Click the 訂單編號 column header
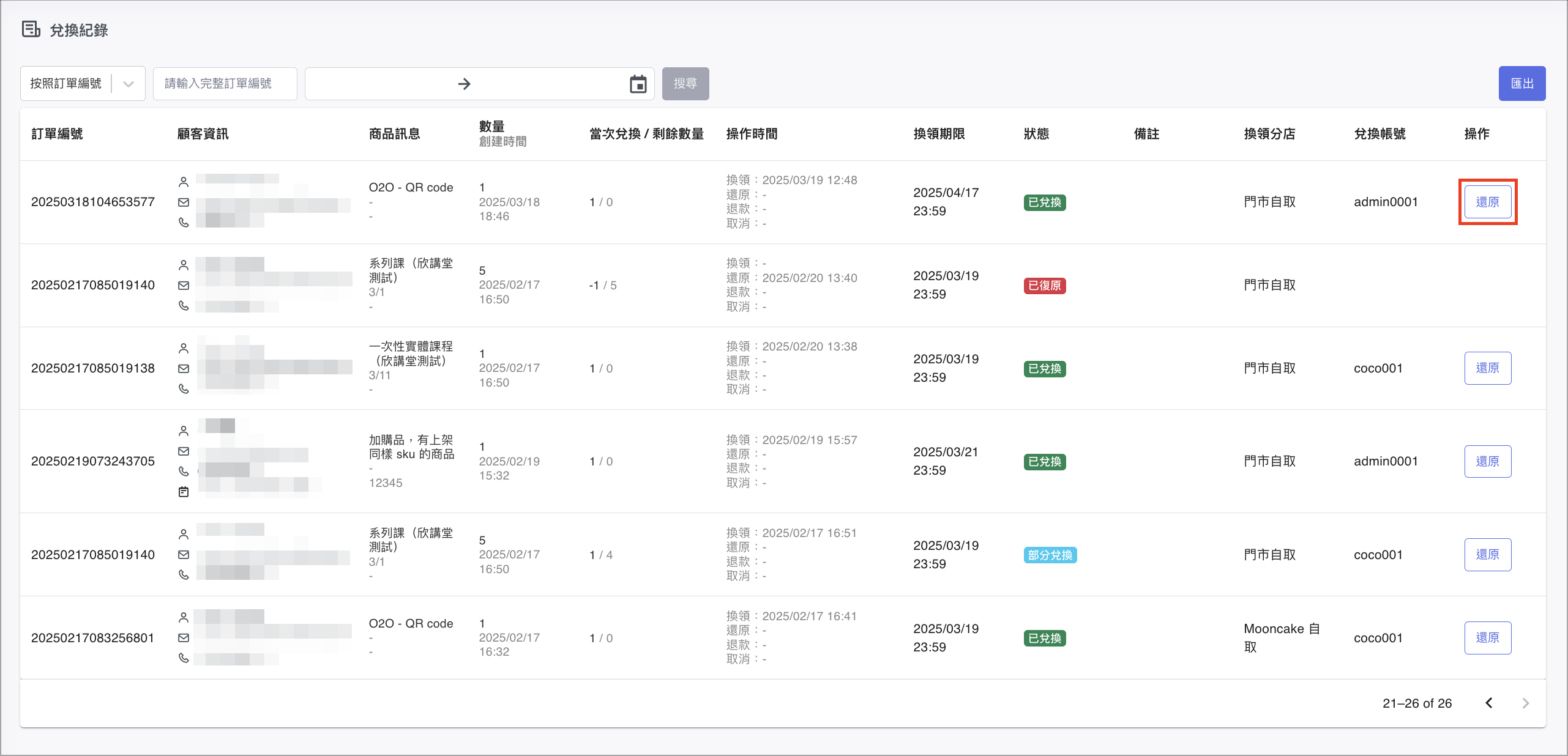Image resolution: width=1568 pixels, height=756 pixels. pos(57,134)
